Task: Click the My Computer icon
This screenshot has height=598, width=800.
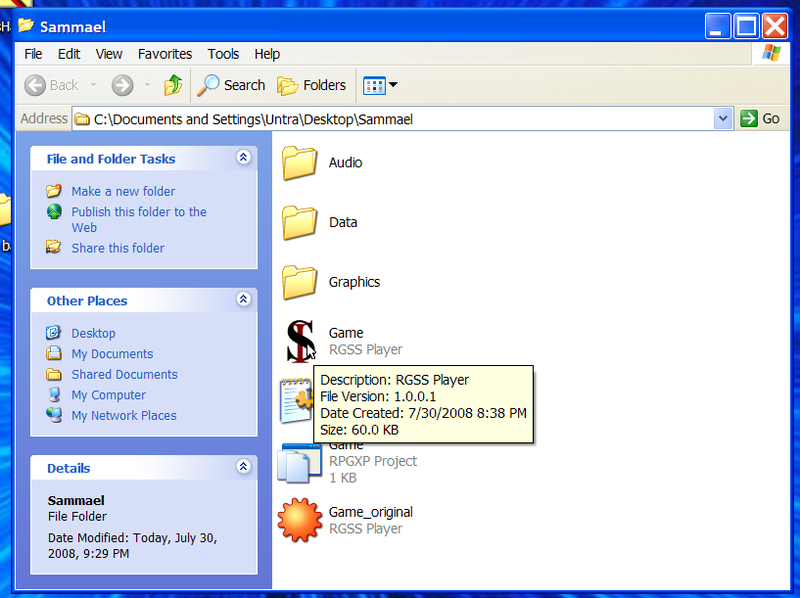Action: pos(54,394)
